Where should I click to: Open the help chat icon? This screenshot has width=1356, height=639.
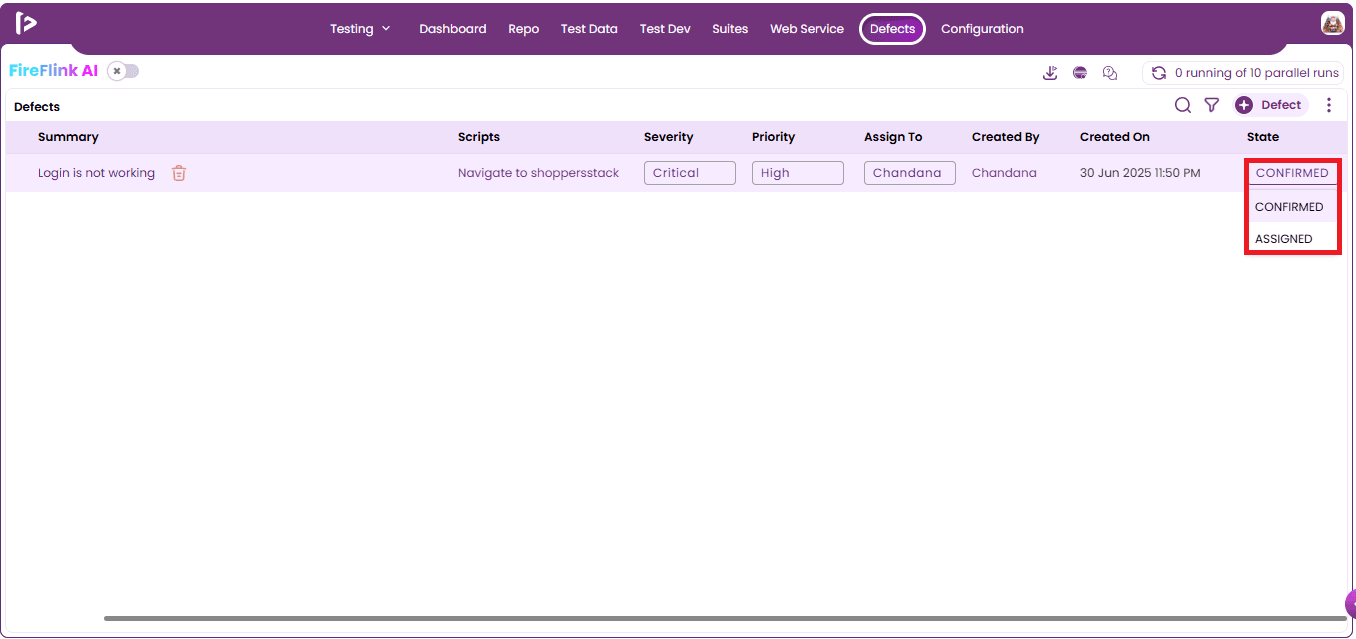coord(1110,73)
